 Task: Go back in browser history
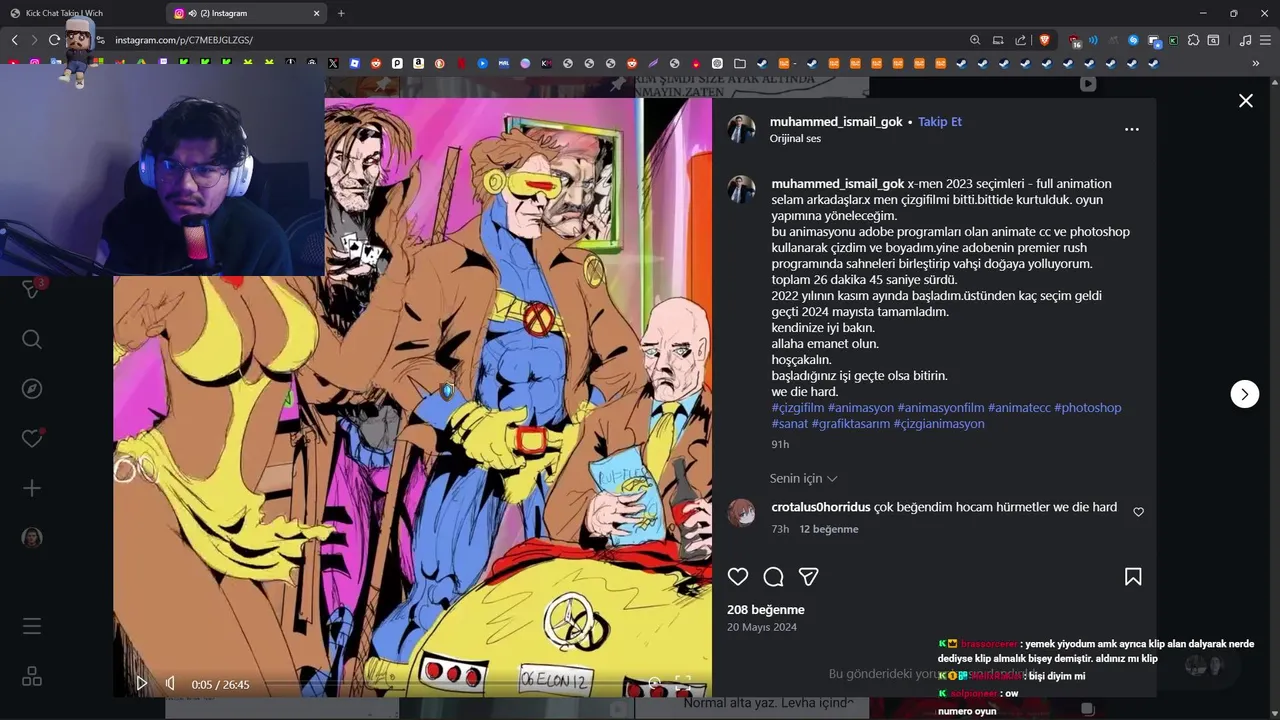[14, 40]
